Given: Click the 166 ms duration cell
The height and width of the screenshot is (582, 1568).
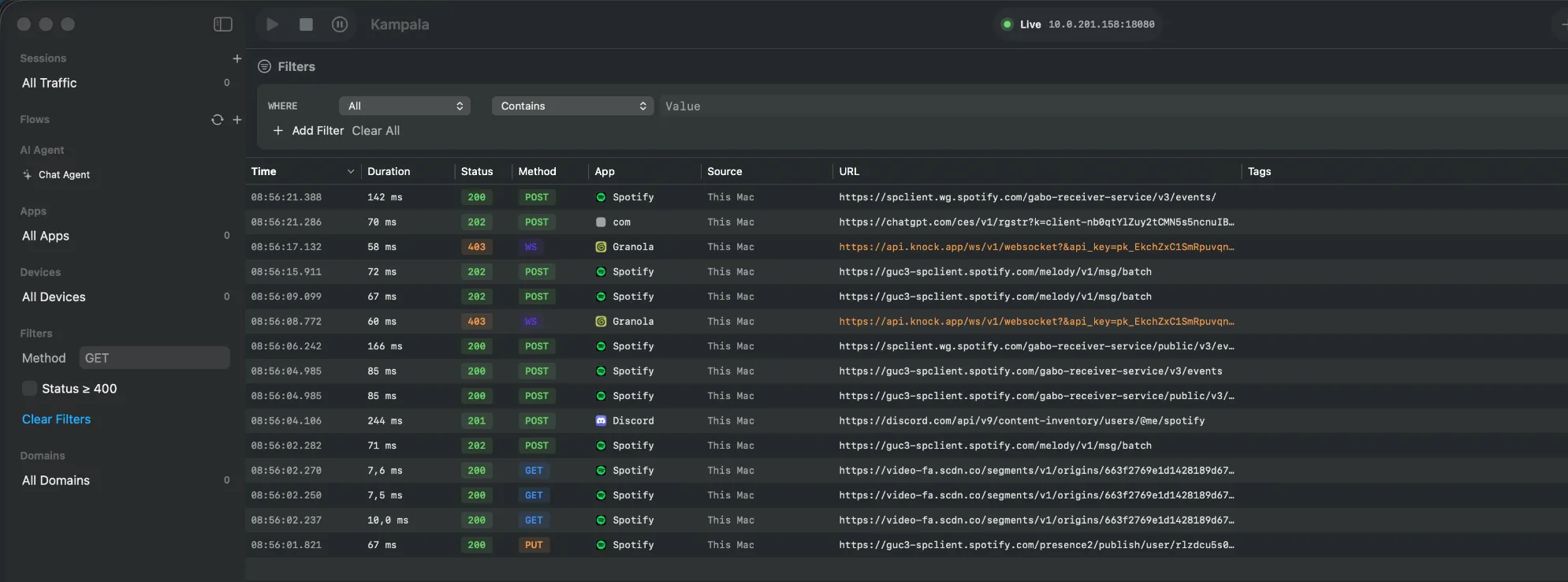Looking at the screenshot, I should pyautogui.click(x=385, y=346).
